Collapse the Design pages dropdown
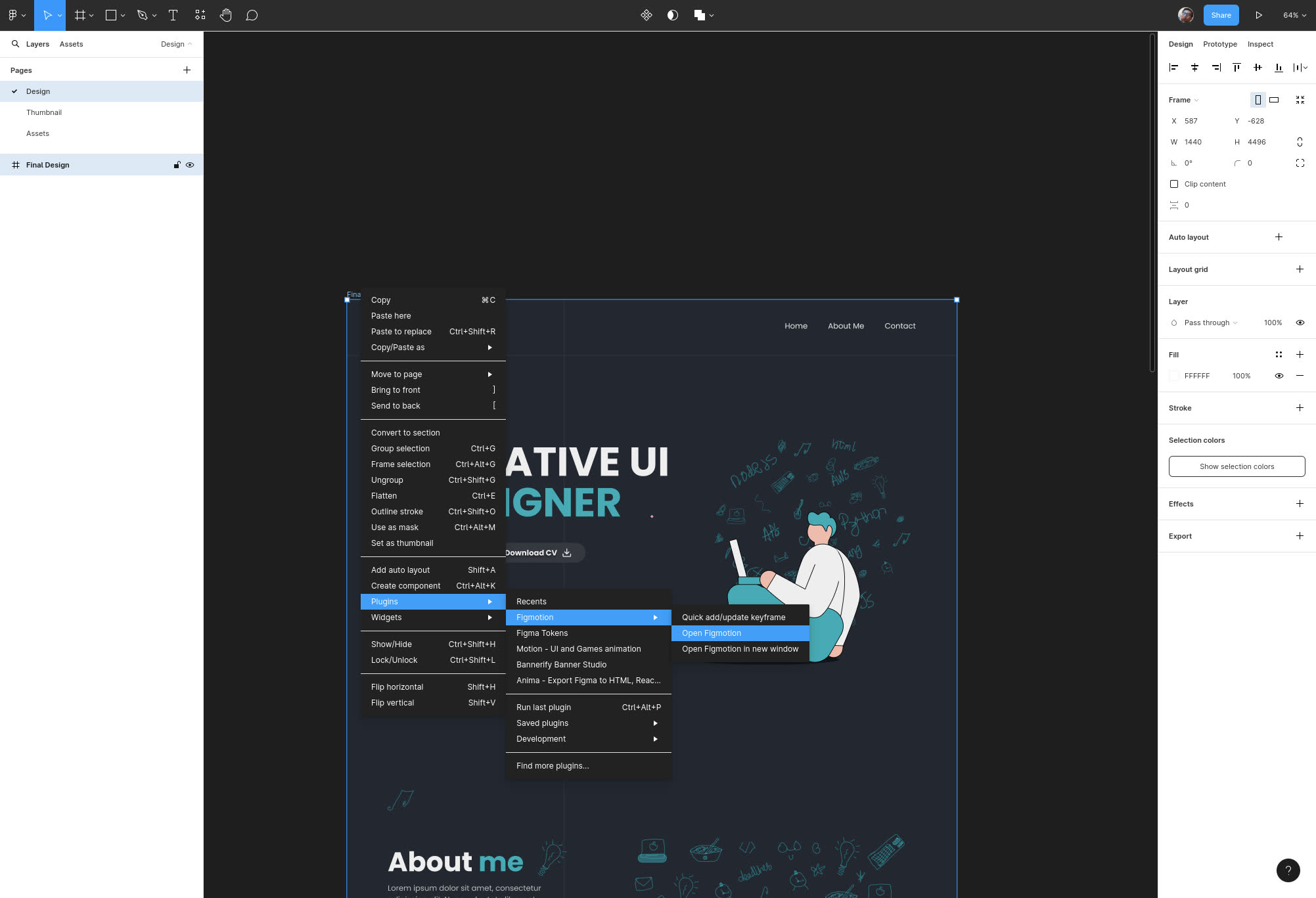Image resolution: width=1316 pixels, height=898 pixels. point(177,44)
